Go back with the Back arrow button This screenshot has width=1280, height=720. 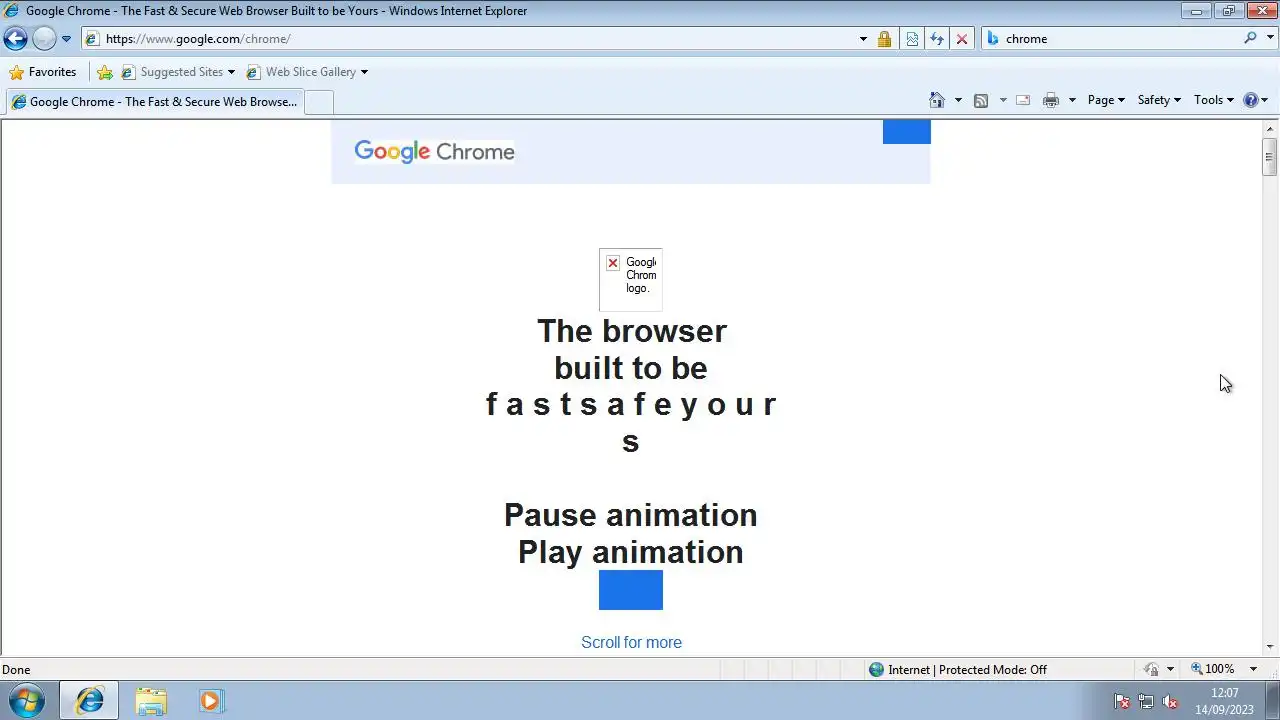click(x=15, y=39)
